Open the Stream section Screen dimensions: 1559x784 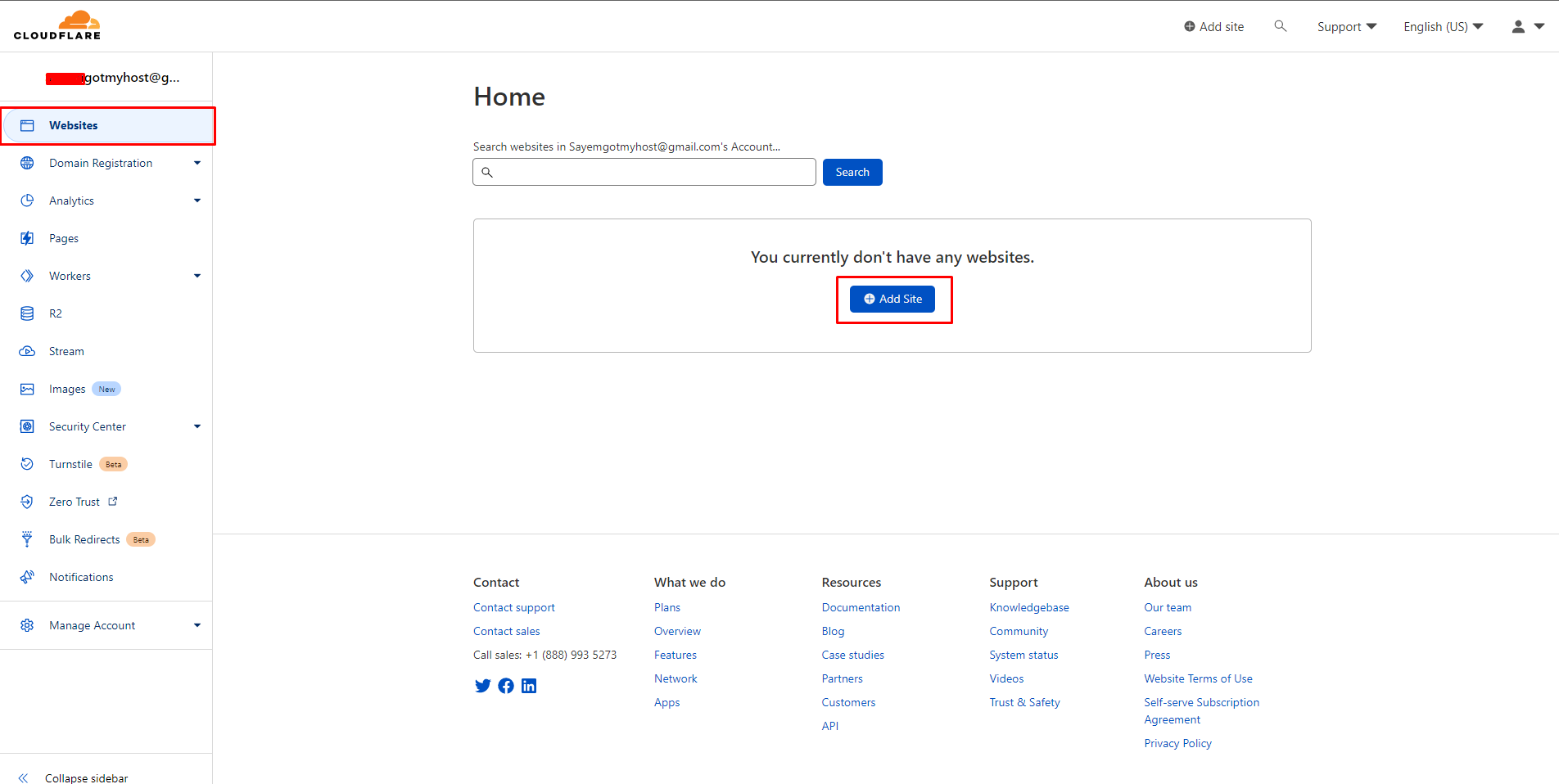click(x=66, y=351)
